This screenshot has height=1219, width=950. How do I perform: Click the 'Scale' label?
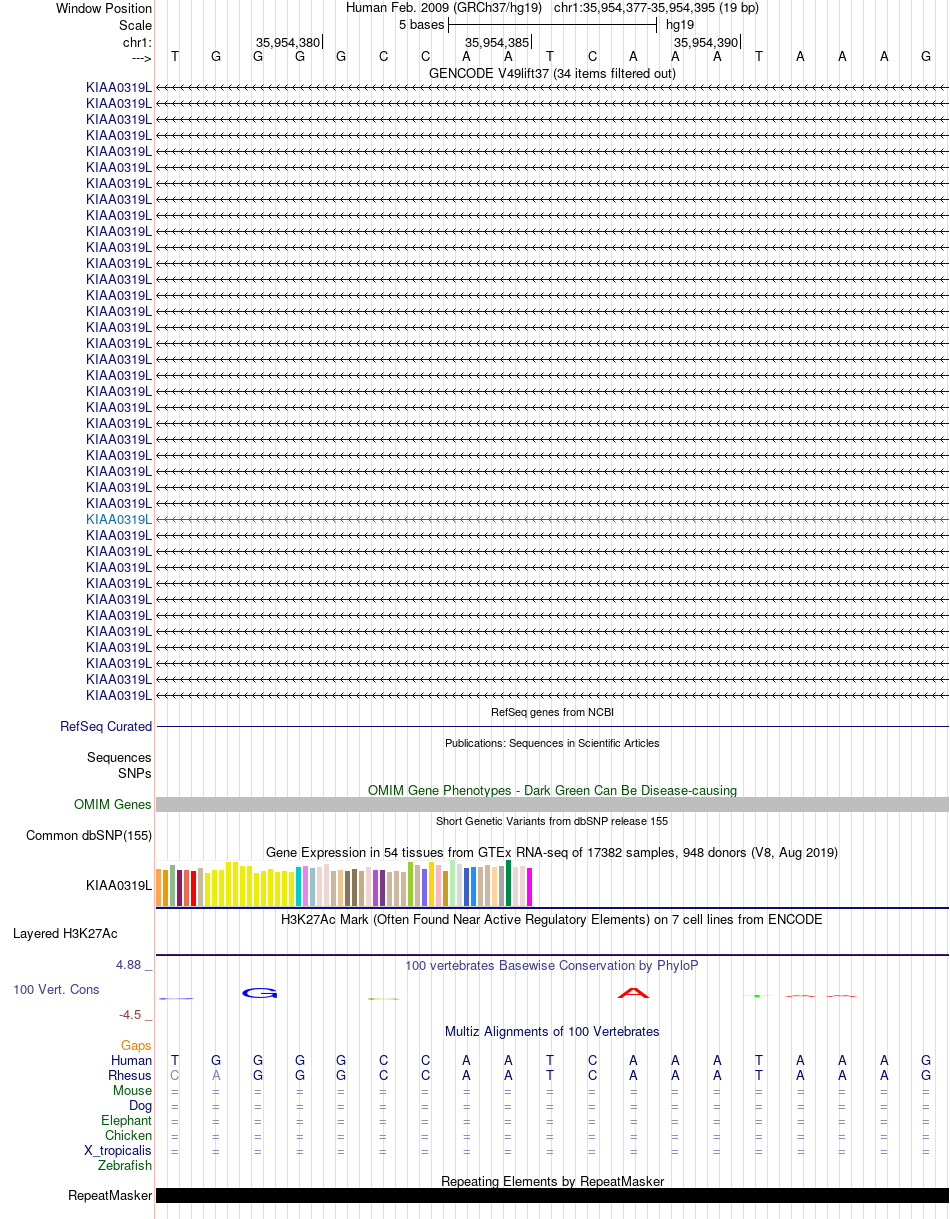135,26
